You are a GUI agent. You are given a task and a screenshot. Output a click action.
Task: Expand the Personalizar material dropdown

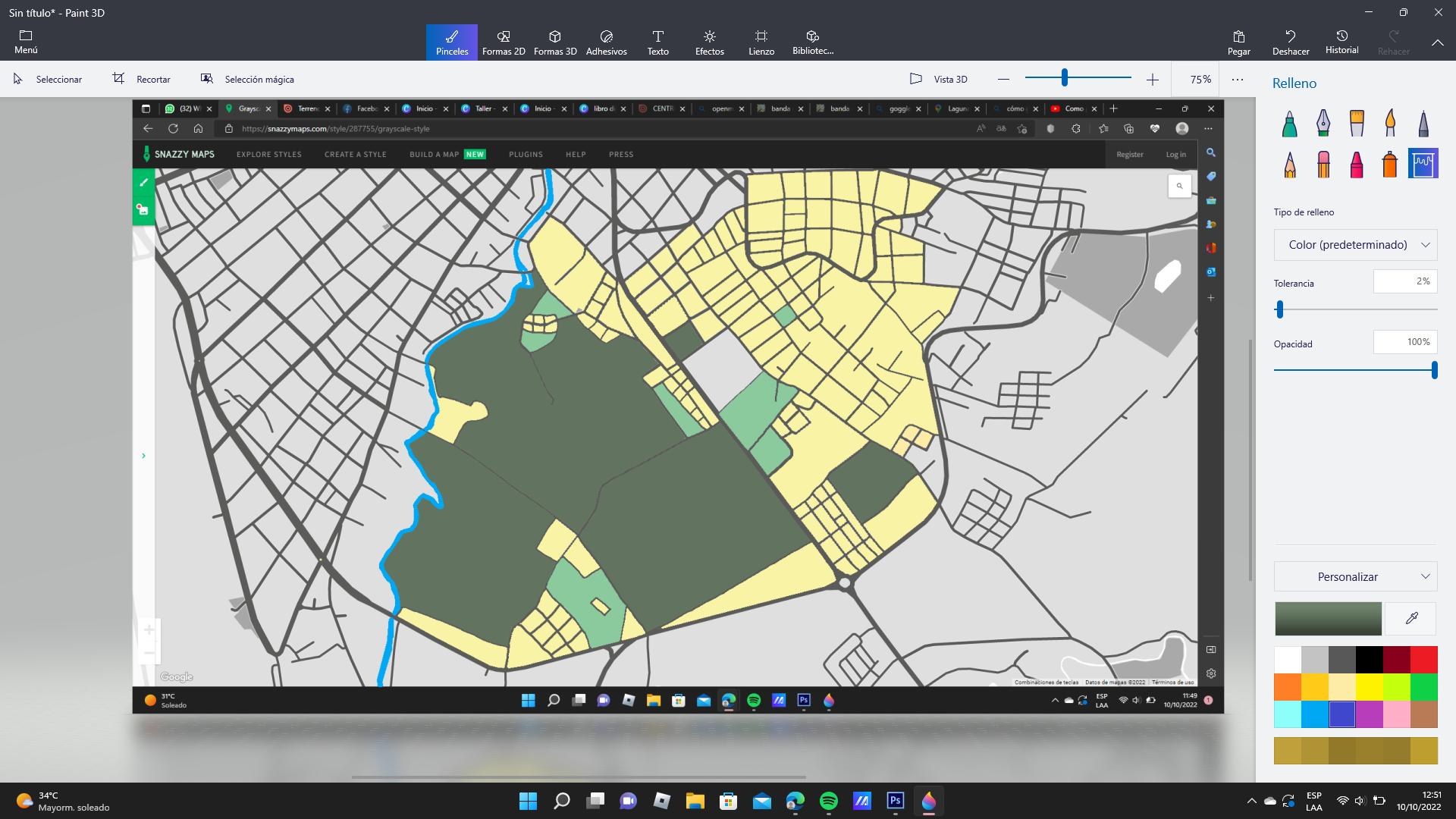(x=1355, y=577)
